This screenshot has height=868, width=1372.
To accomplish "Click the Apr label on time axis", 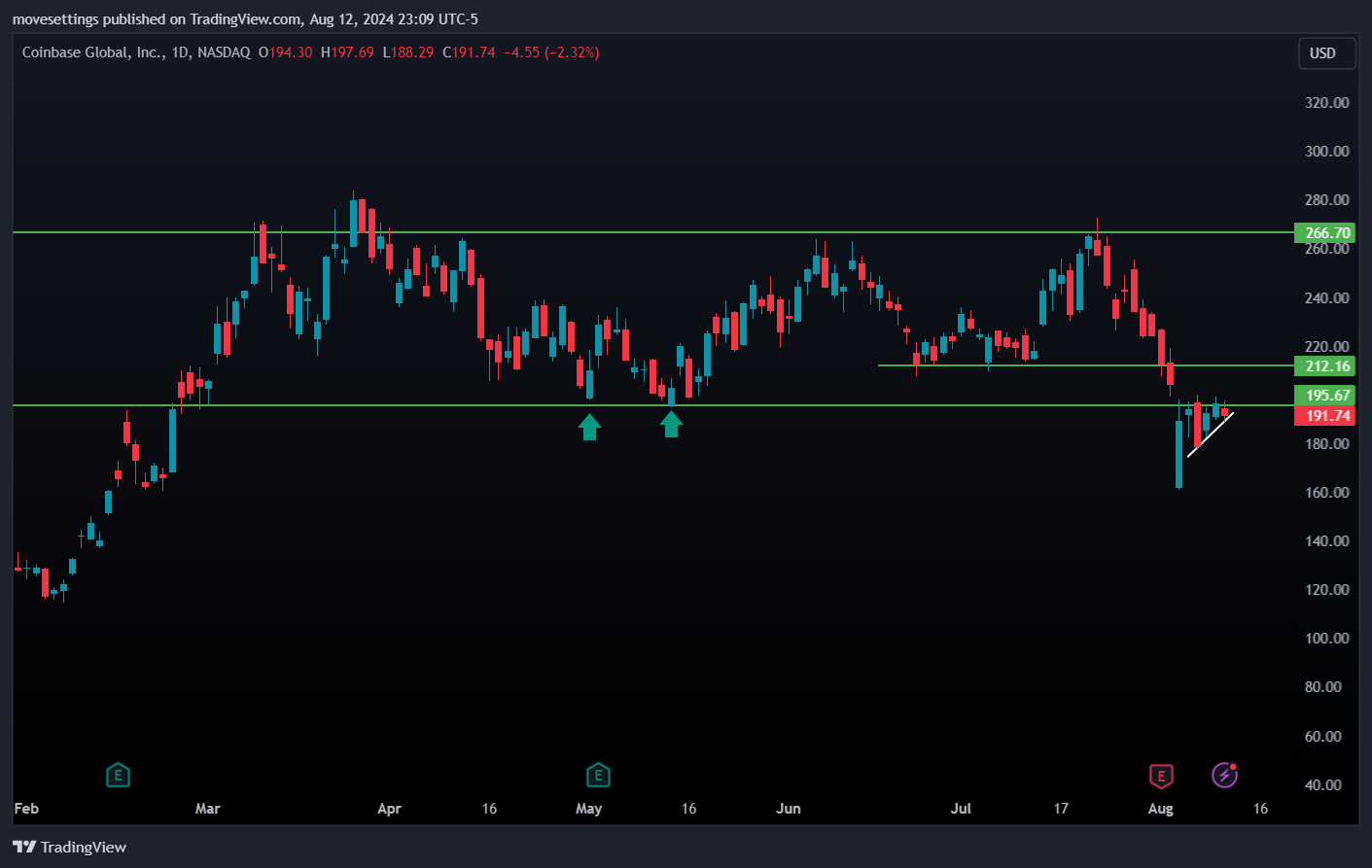I will click(x=389, y=809).
